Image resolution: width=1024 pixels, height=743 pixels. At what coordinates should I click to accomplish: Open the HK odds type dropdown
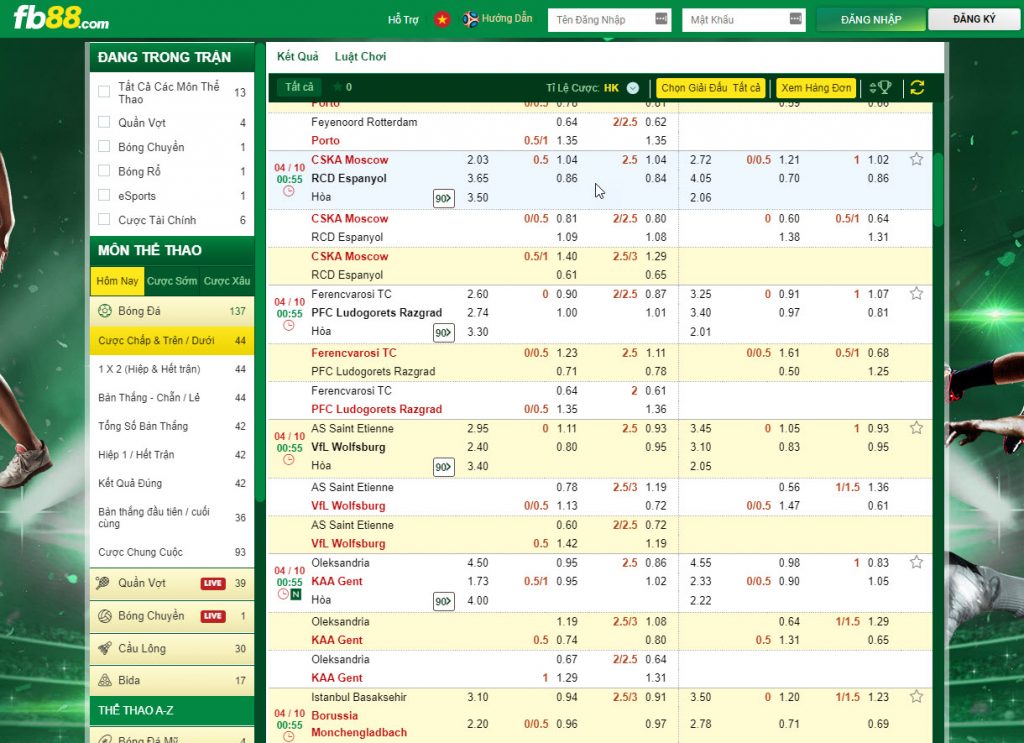[632, 88]
